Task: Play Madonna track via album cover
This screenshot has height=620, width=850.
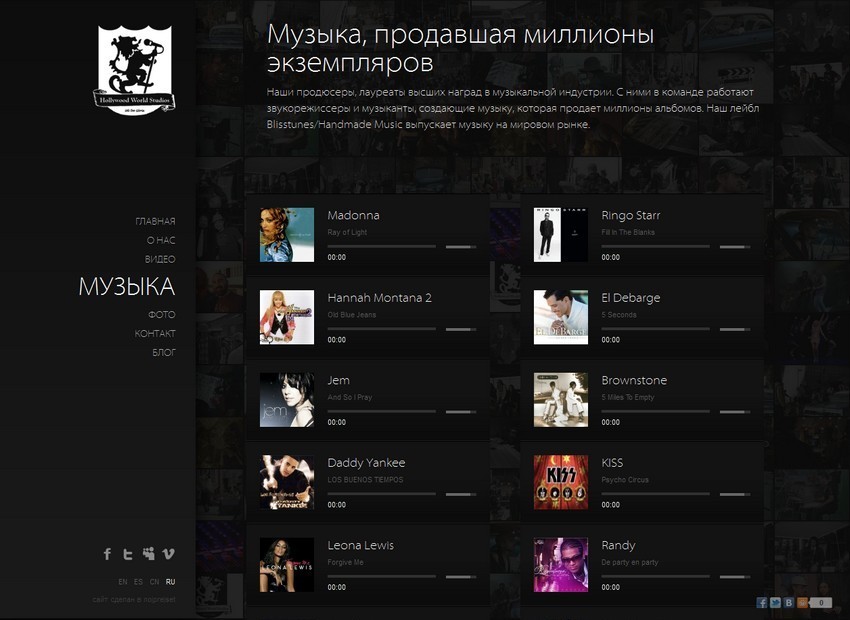Action: (287, 235)
